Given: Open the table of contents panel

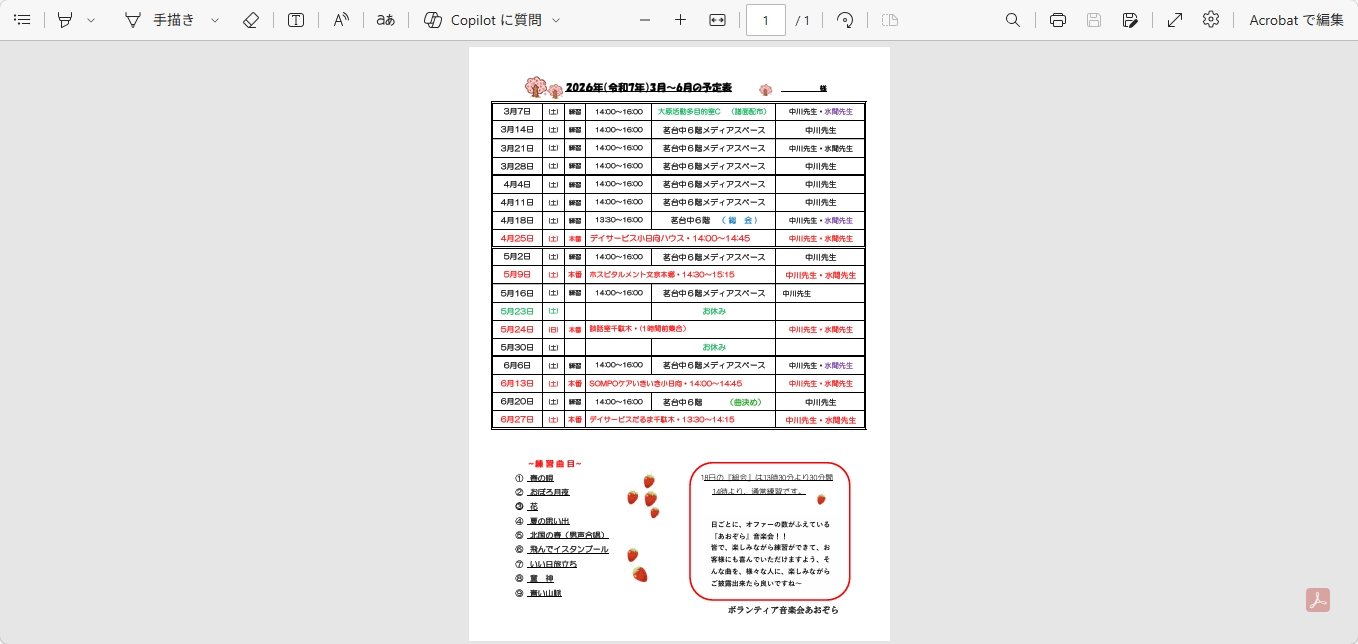Looking at the screenshot, I should 22,20.
